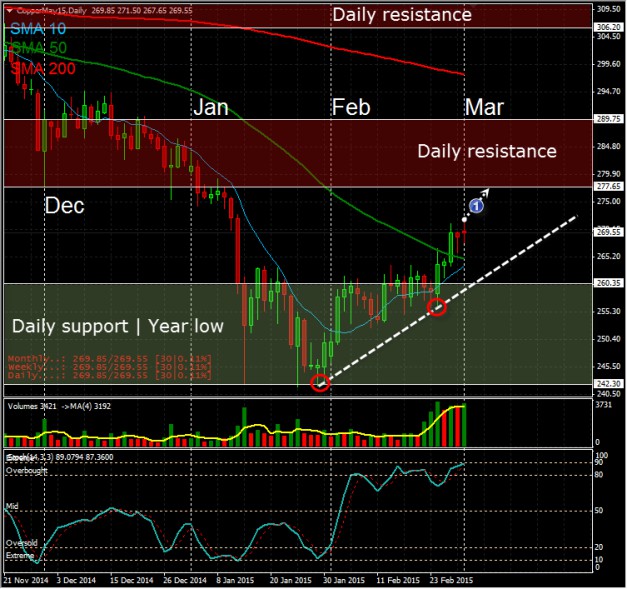Click the Mar month label
This screenshot has width=627, height=589.
point(484,107)
